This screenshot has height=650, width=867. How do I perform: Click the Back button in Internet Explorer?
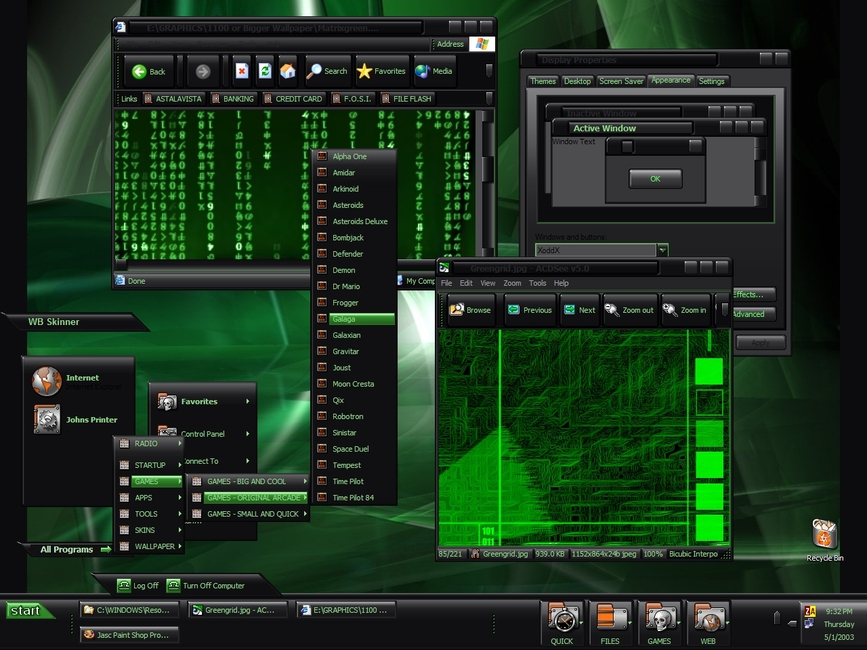148,71
